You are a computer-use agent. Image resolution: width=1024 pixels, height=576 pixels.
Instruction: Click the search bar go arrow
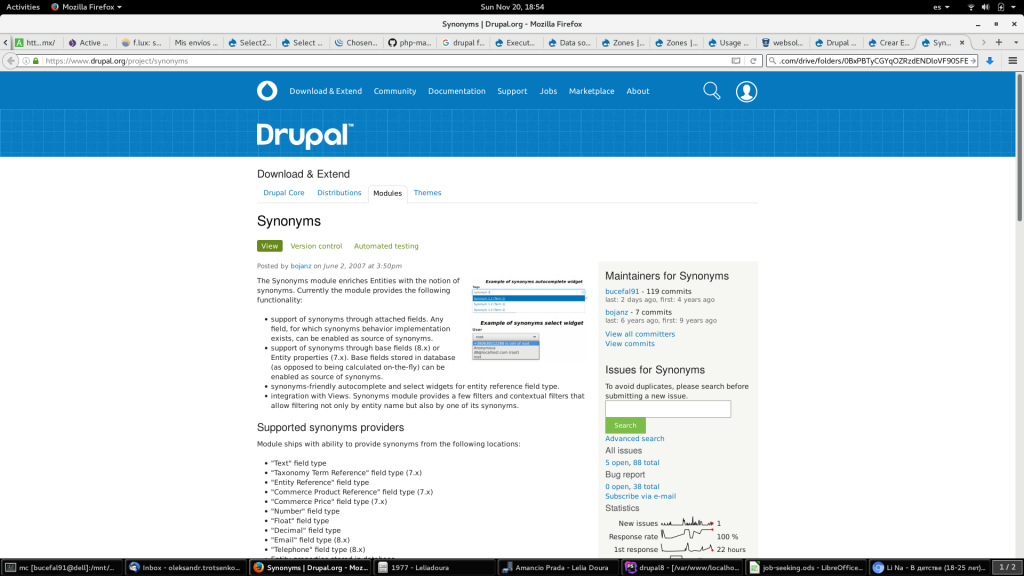(972, 61)
